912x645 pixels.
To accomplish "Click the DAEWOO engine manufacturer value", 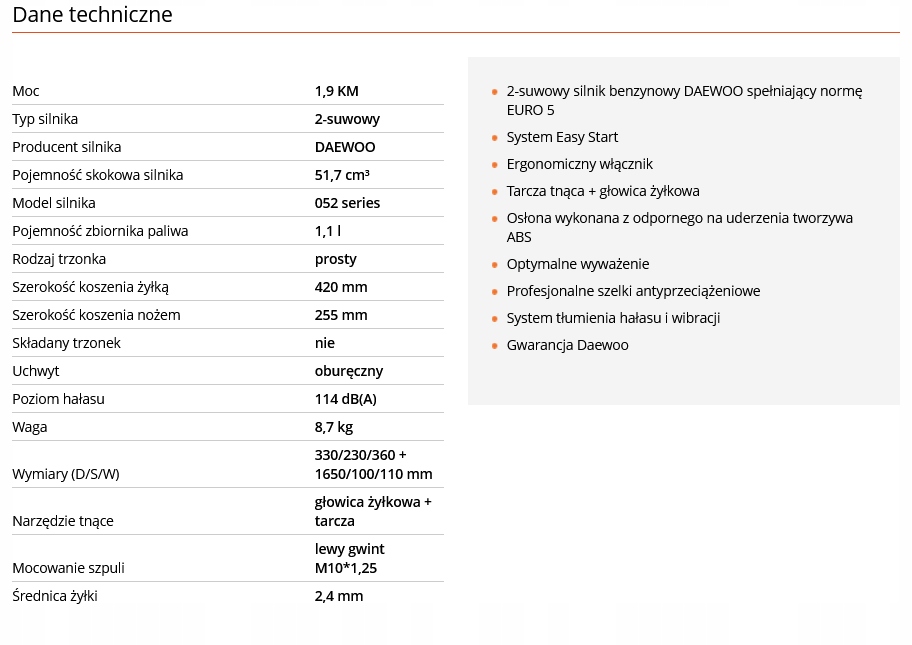I will (345, 147).
